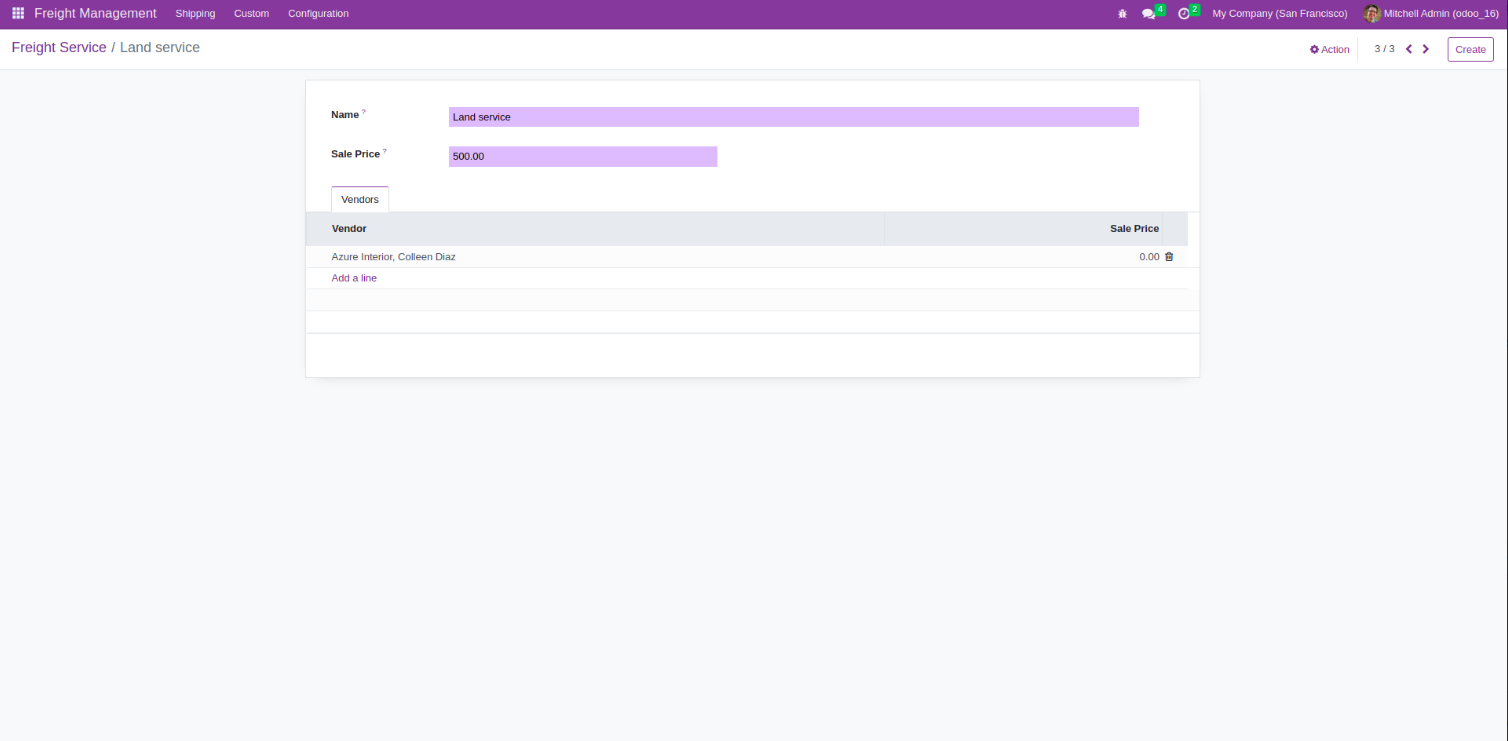
Task: Expand the Configuration menu
Action: coord(318,14)
